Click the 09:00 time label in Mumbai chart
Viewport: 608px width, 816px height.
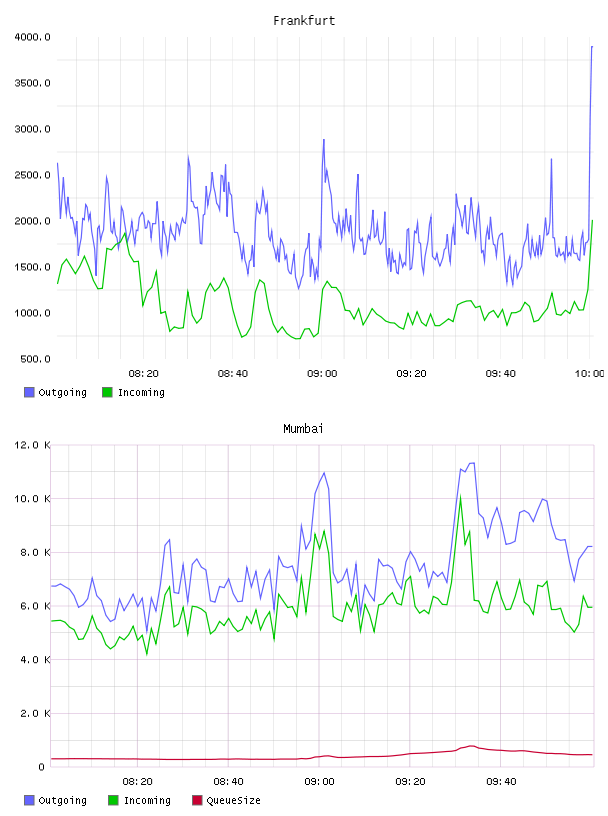[320, 782]
